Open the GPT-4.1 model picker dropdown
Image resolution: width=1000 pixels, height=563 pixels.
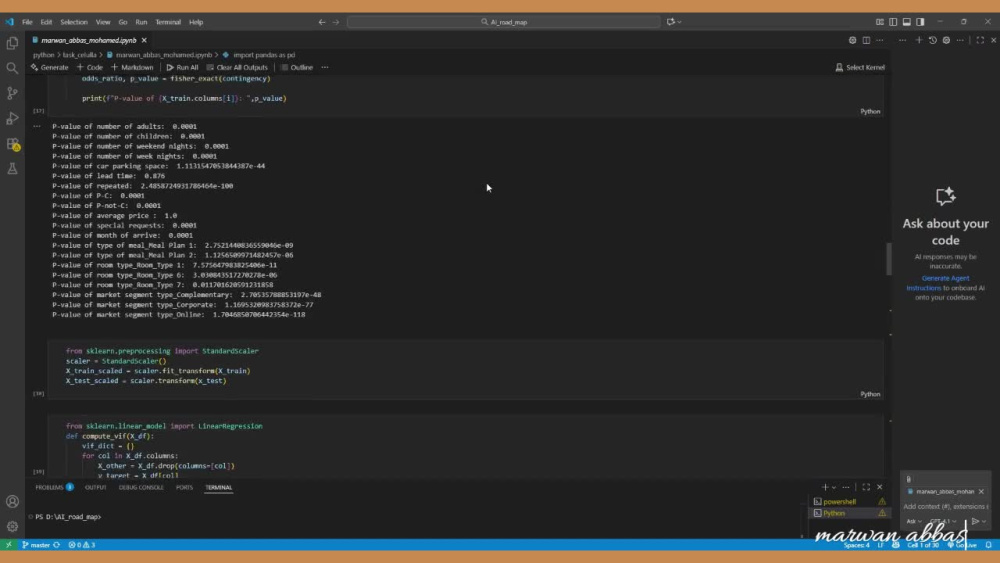coord(943,522)
